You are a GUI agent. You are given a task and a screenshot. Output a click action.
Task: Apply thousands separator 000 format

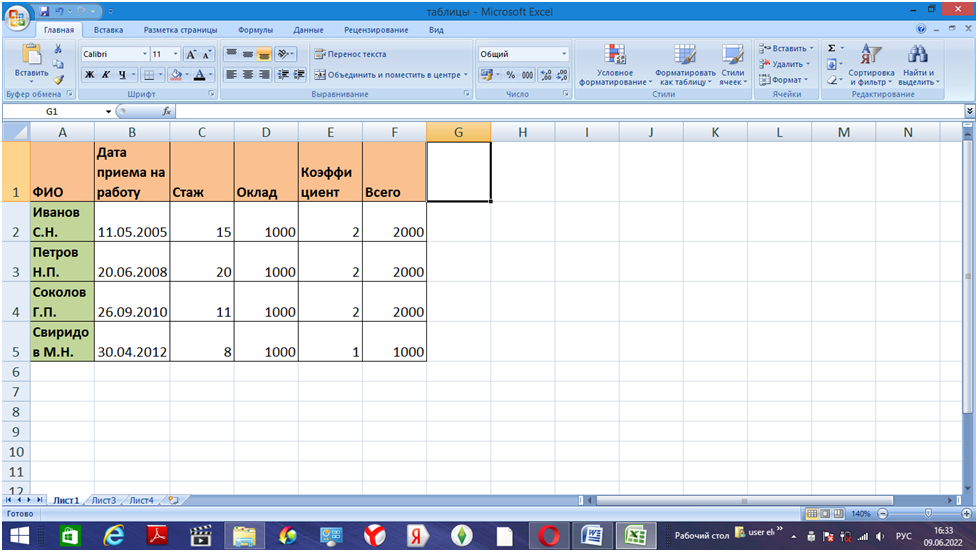(527, 75)
